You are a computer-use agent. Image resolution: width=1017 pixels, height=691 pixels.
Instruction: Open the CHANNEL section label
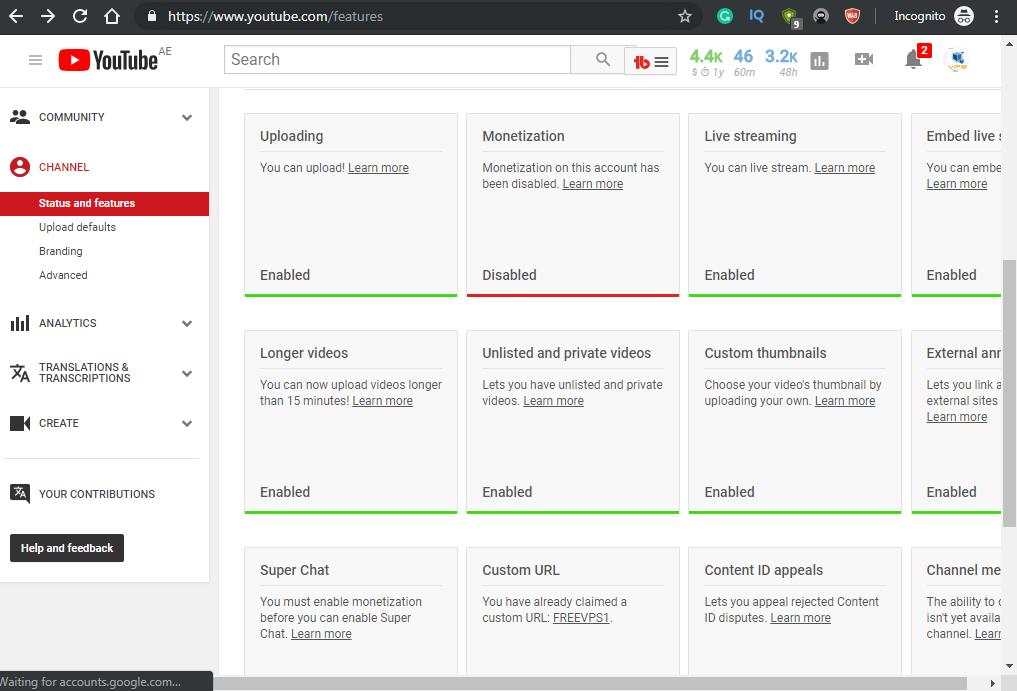[x=64, y=167]
